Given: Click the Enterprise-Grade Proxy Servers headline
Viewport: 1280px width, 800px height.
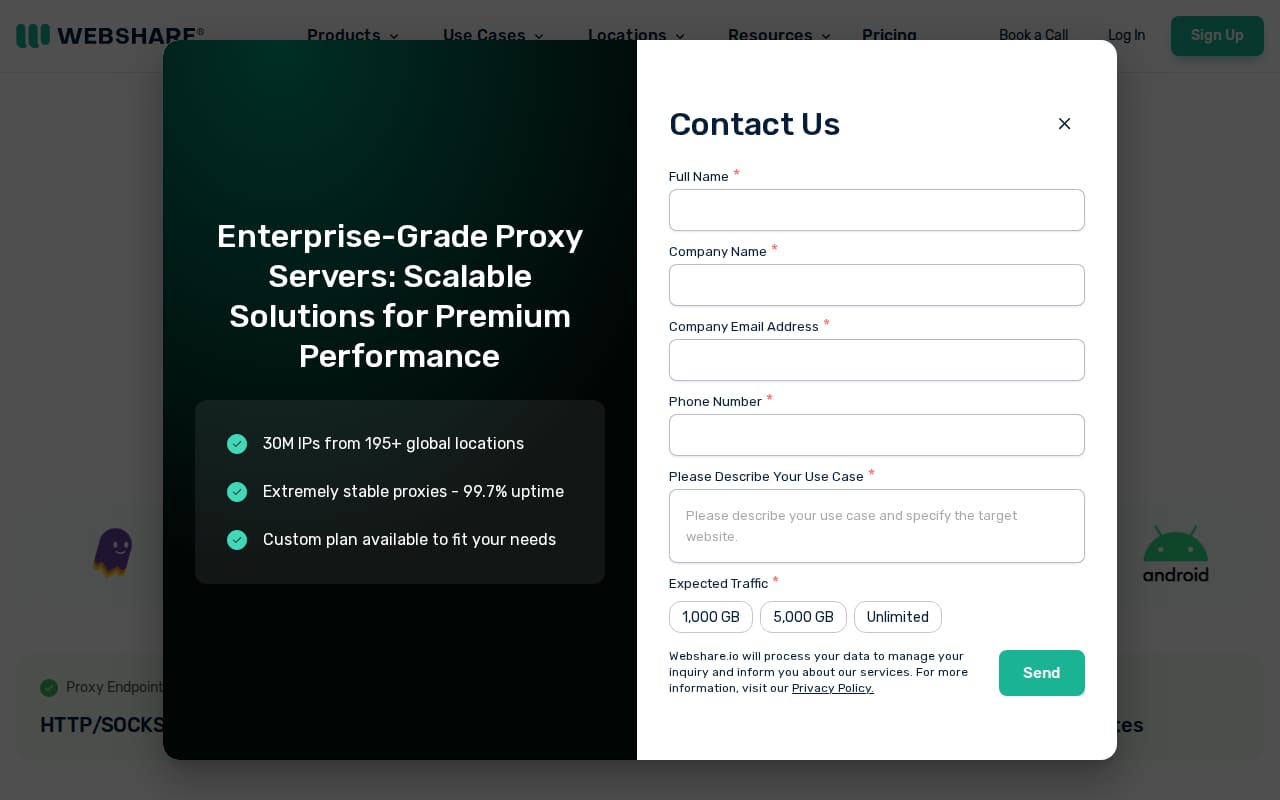Looking at the screenshot, I should pyautogui.click(x=400, y=296).
